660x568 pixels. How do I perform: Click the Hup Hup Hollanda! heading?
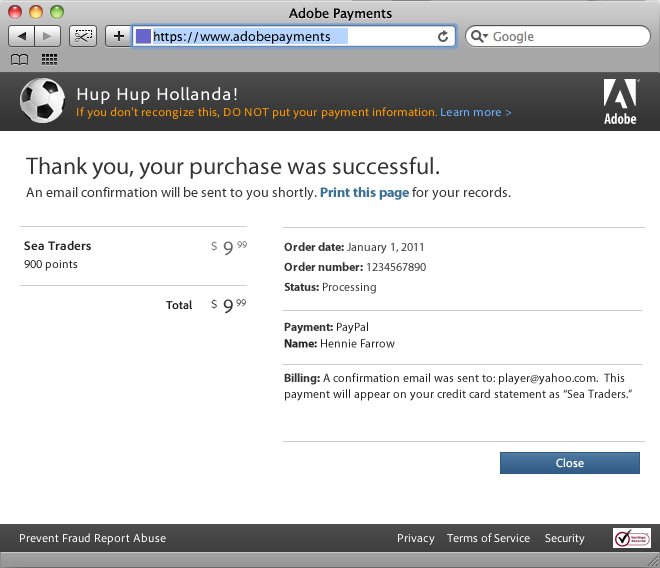pyautogui.click(x=157, y=94)
